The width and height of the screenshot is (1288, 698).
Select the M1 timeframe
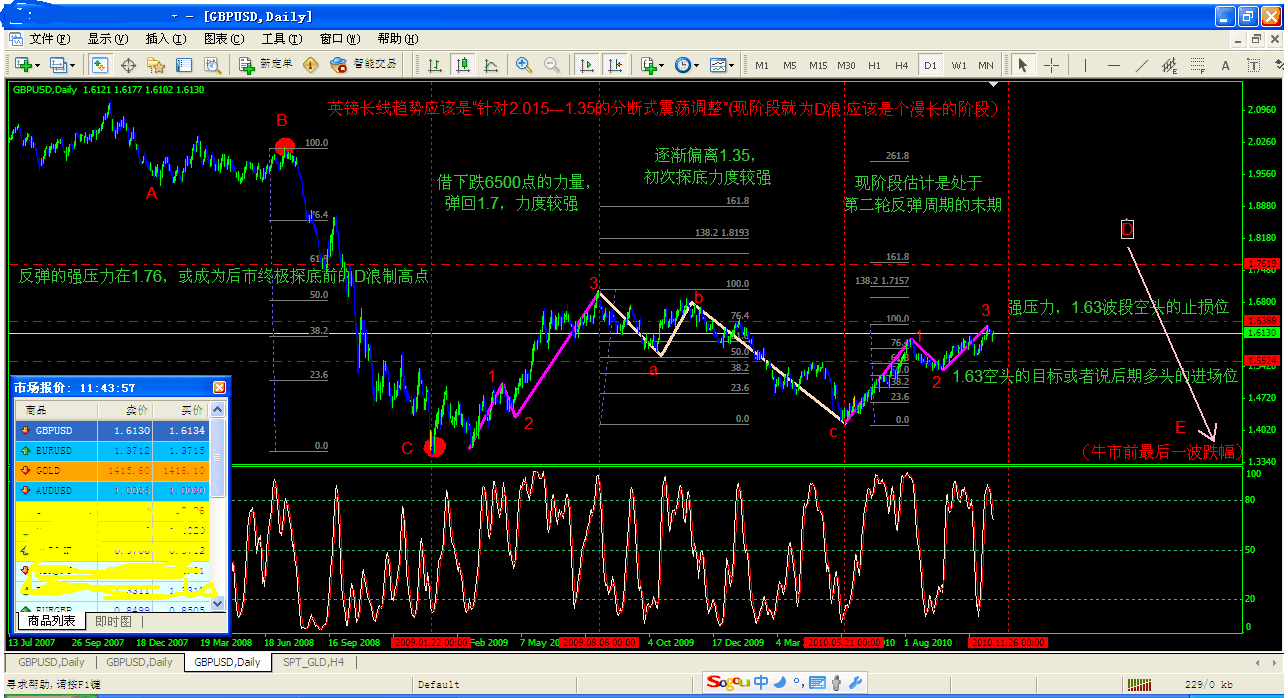coord(762,65)
